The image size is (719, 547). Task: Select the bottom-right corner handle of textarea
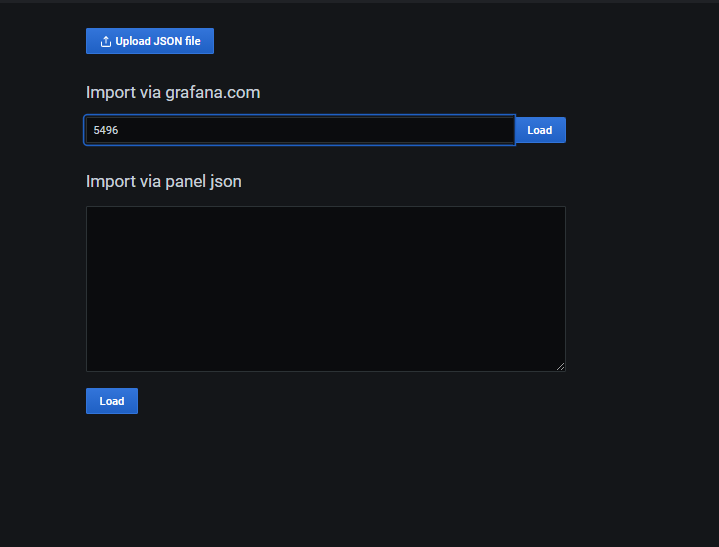560,366
